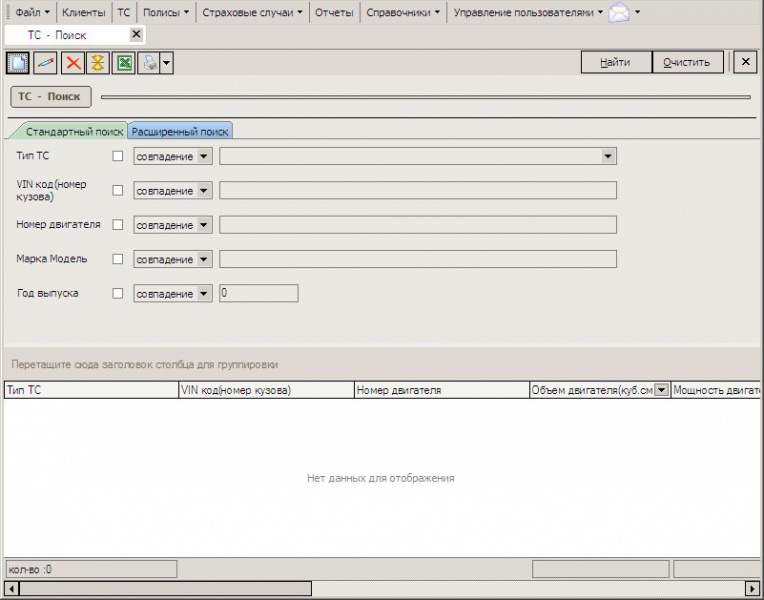This screenshot has height=600, width=764.
Task: Tick the 'Номер двигателя' checkbox
Action: click(x=118, y=225)
